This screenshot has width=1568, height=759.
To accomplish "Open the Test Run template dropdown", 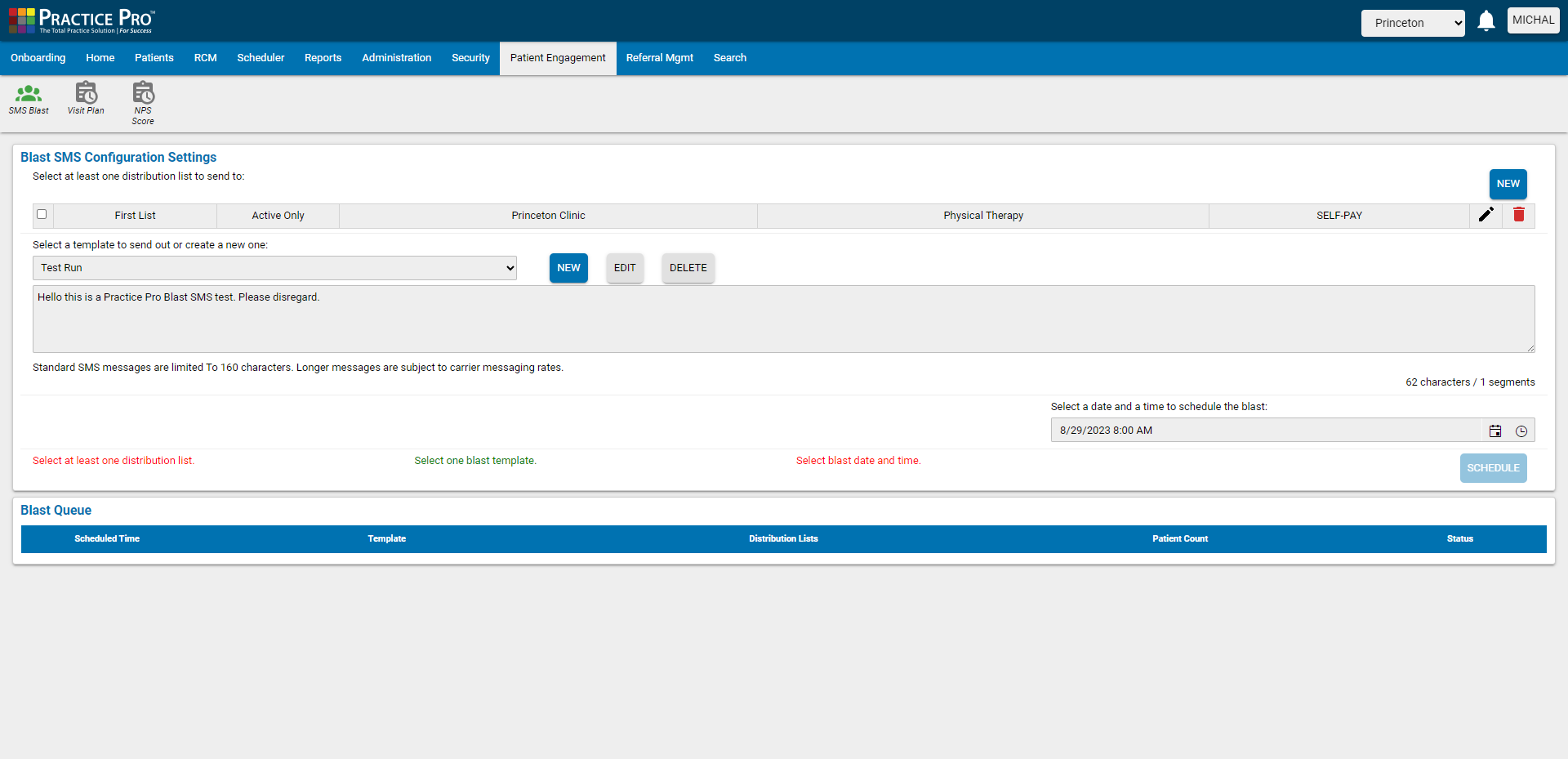I will pyautogui.click(x=274, y=267).
